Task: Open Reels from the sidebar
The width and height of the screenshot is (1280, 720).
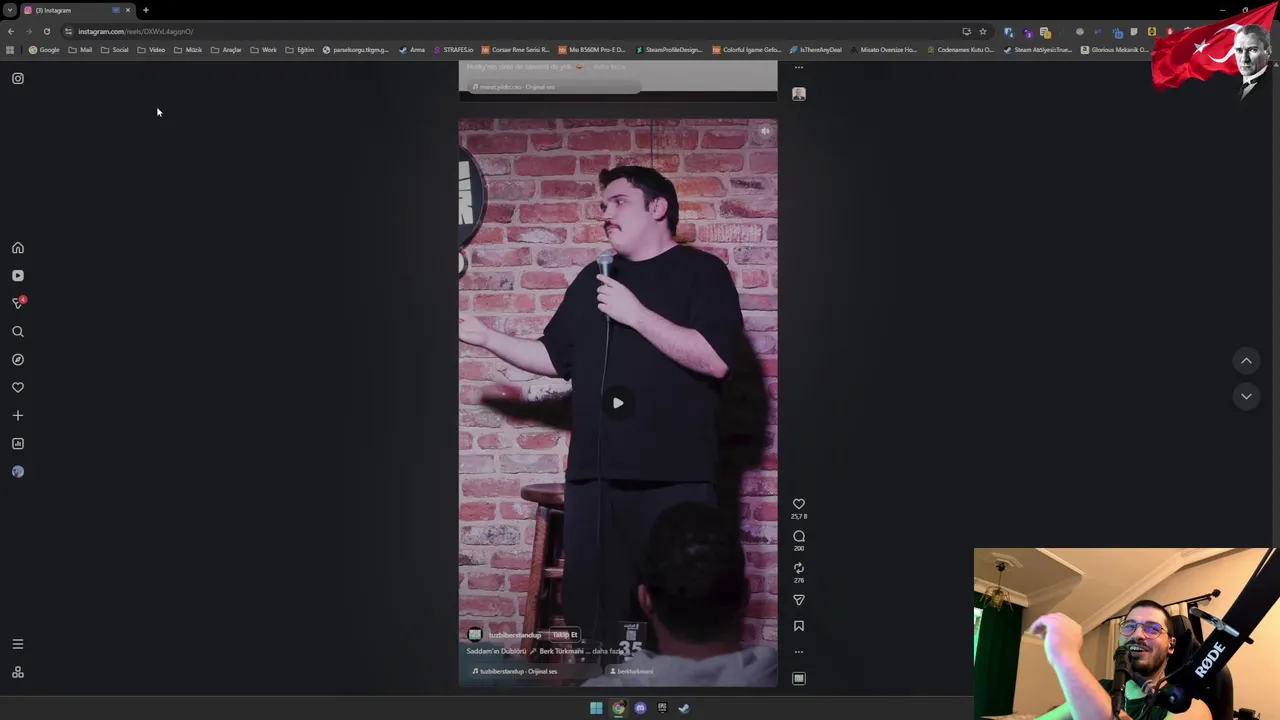Action: [17, 276]
